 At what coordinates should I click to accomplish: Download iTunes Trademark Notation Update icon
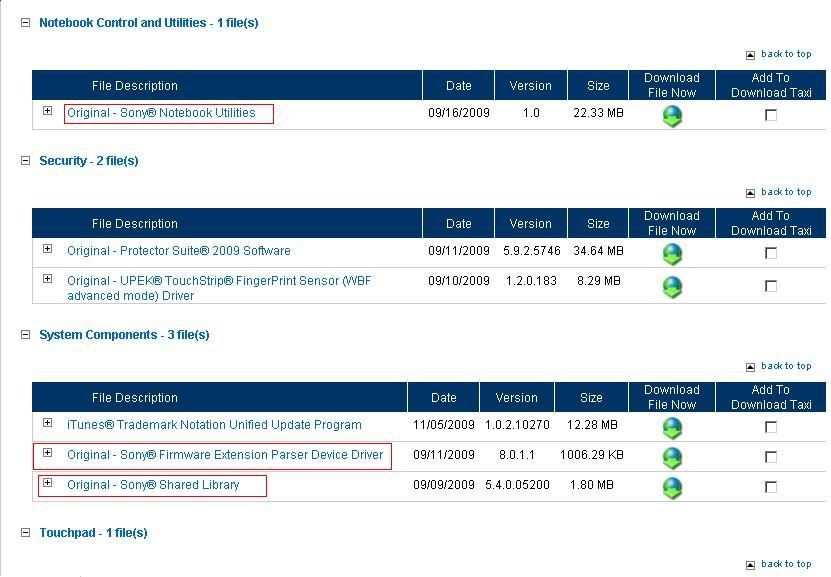click(672, 428)
